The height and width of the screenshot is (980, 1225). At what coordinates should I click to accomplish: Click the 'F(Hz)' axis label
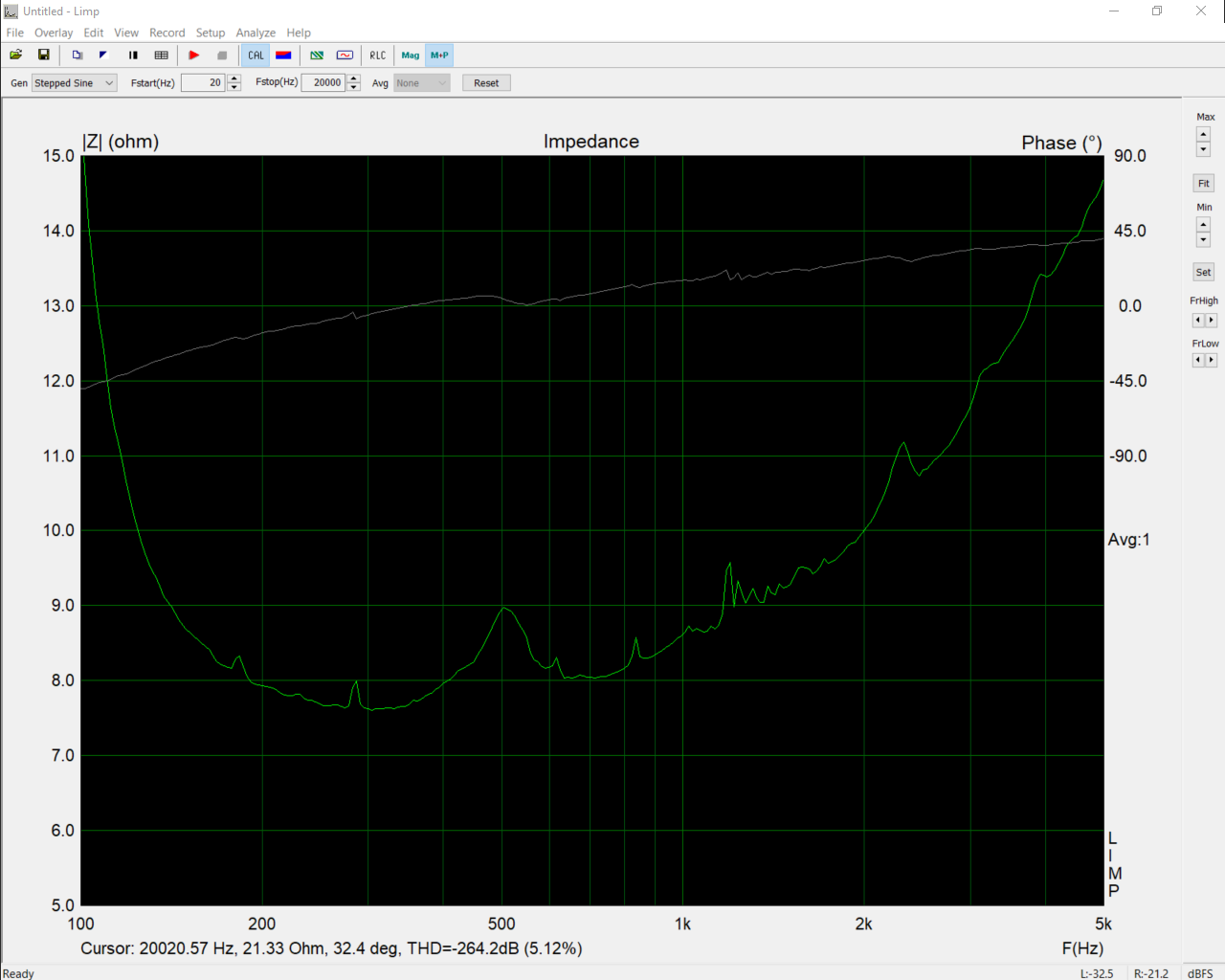click(1082, 948)
